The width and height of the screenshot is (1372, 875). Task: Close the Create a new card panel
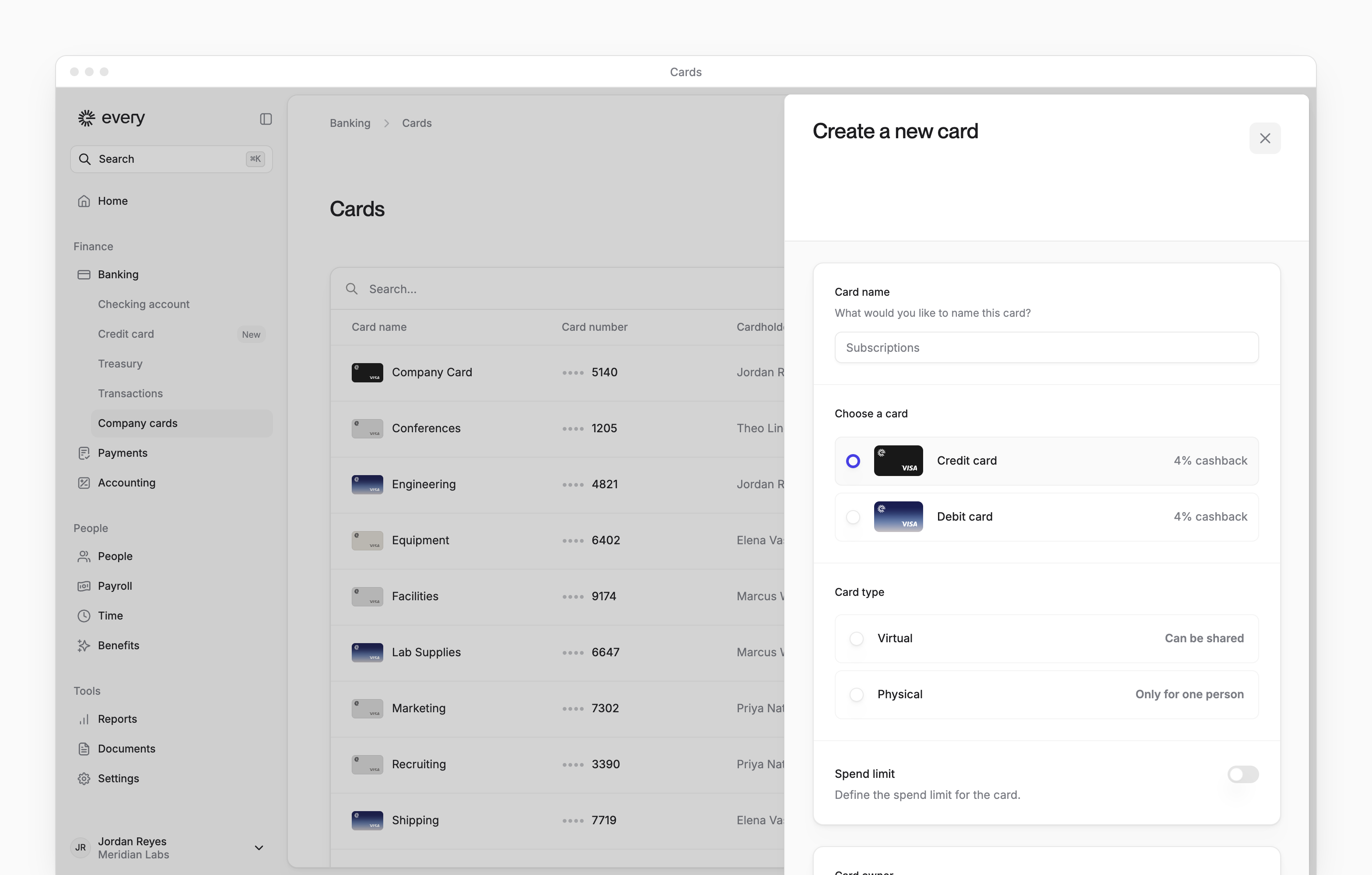1264,138
